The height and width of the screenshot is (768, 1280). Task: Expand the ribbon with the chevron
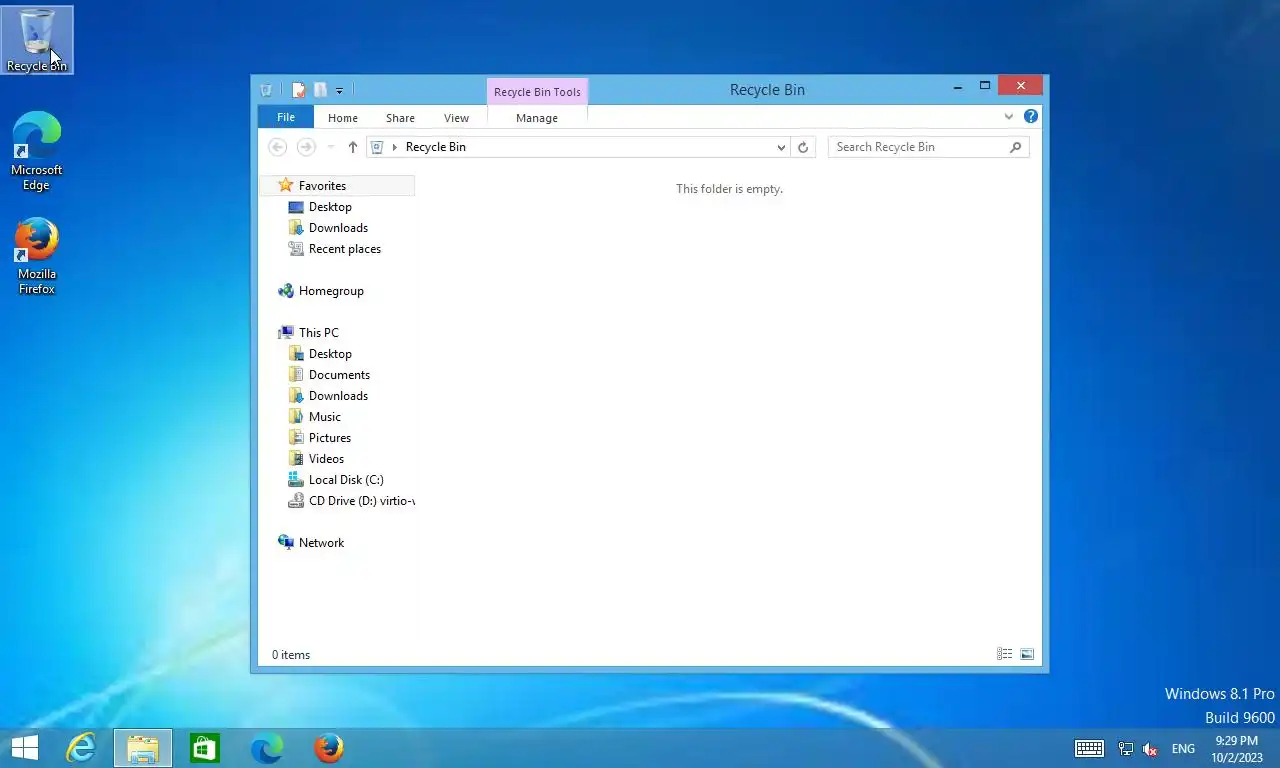tap(1008, 117)
